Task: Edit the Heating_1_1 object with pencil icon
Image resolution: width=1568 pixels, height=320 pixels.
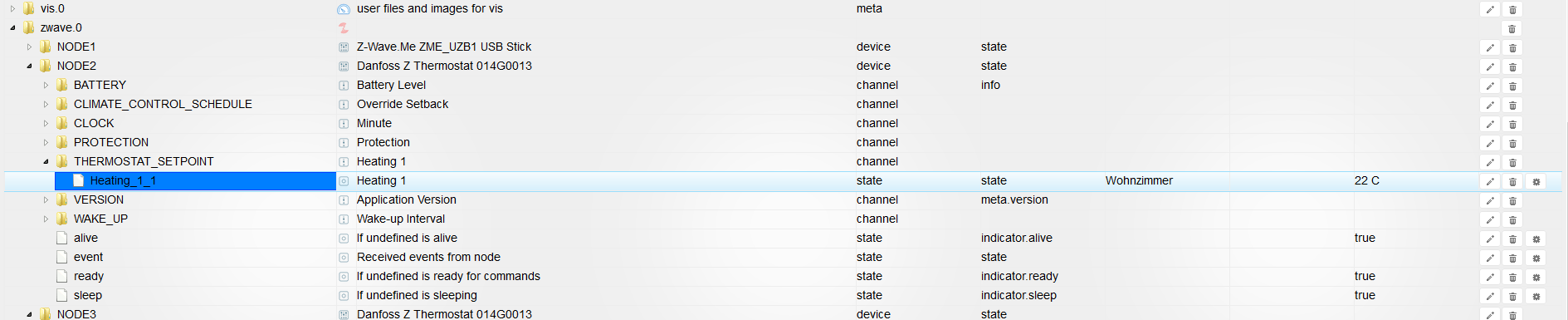Action: (1490, 182)
